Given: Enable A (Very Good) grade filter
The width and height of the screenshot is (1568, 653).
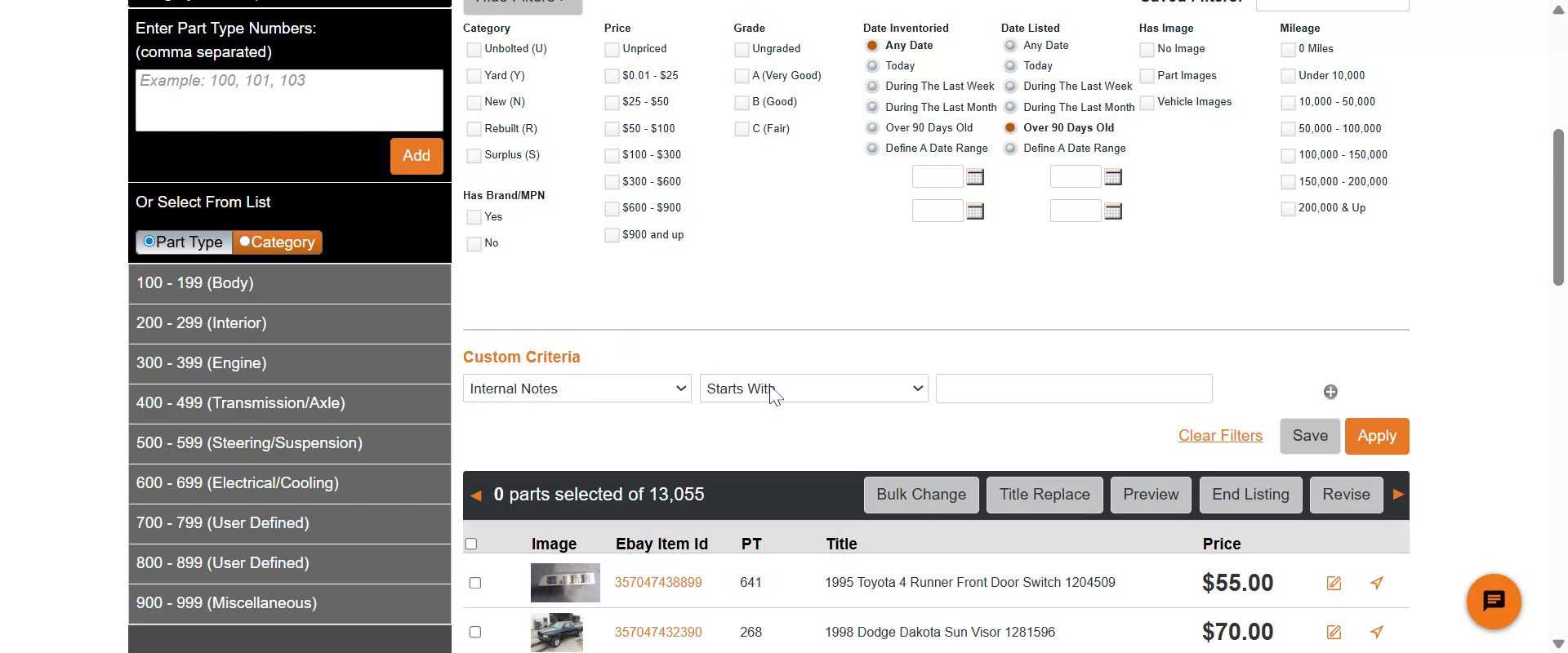Looking at the screenshot, I should (x=742, y=76).
